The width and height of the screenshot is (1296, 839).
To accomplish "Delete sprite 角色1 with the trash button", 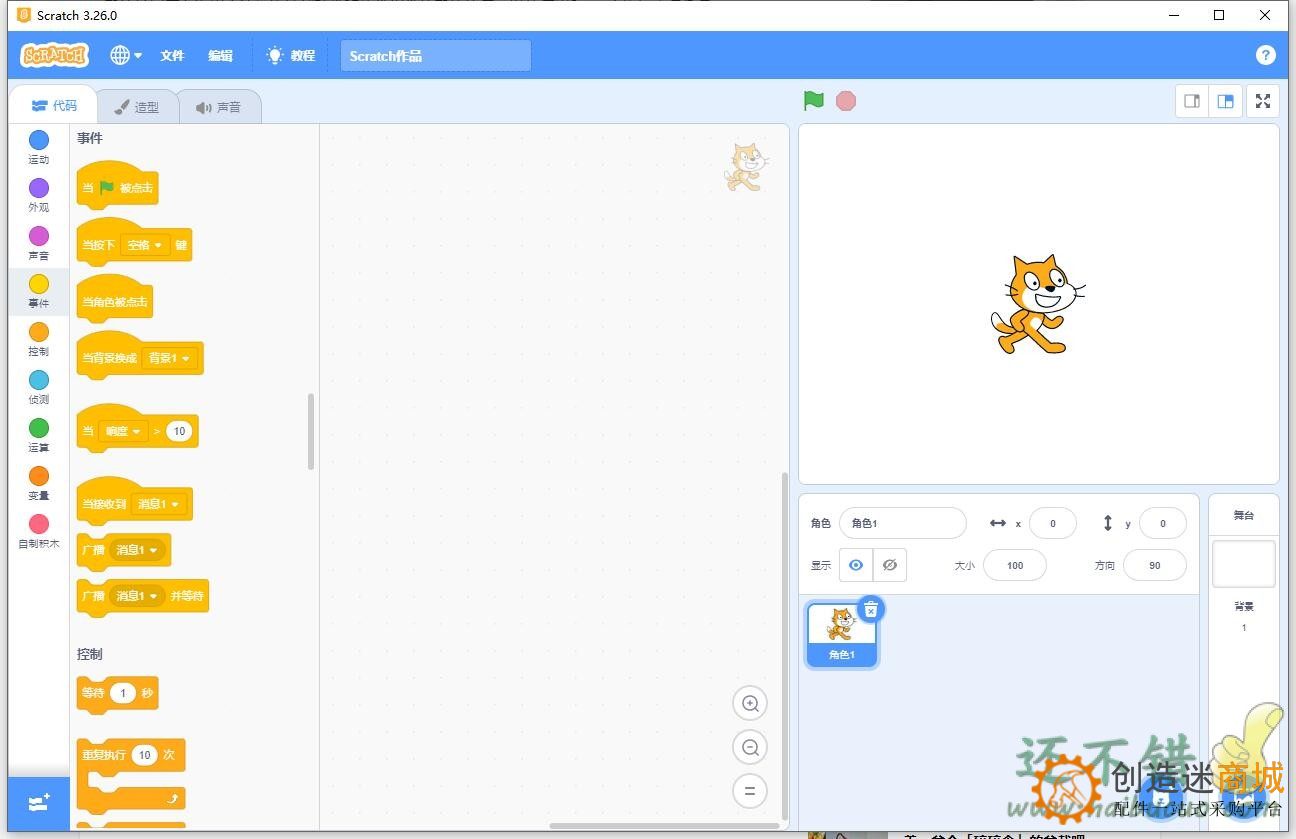I will (871, 608).
